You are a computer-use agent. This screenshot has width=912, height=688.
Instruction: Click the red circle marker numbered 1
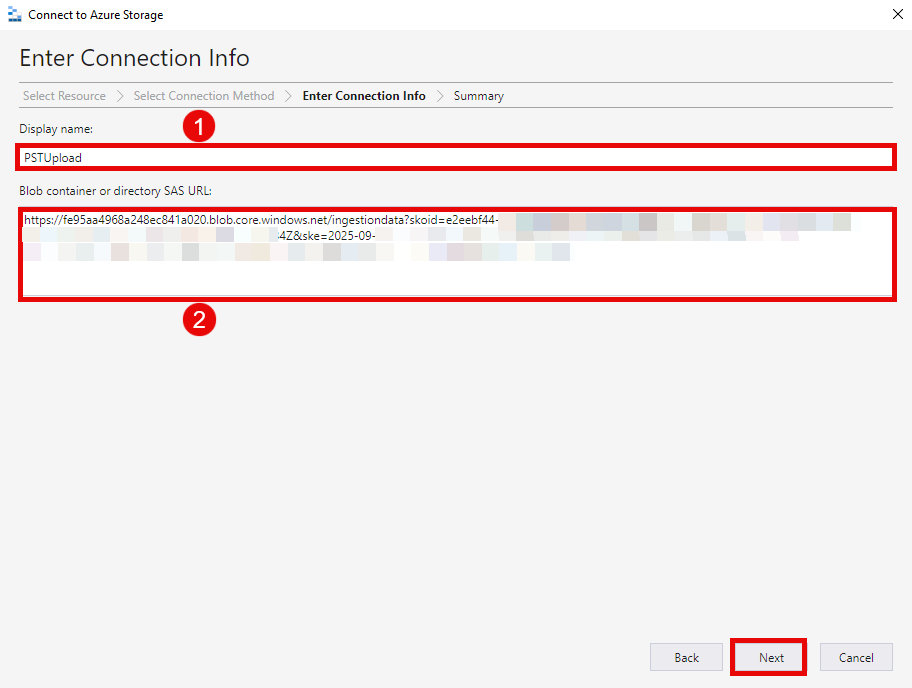pyautogui.click(x=199, y=127)
